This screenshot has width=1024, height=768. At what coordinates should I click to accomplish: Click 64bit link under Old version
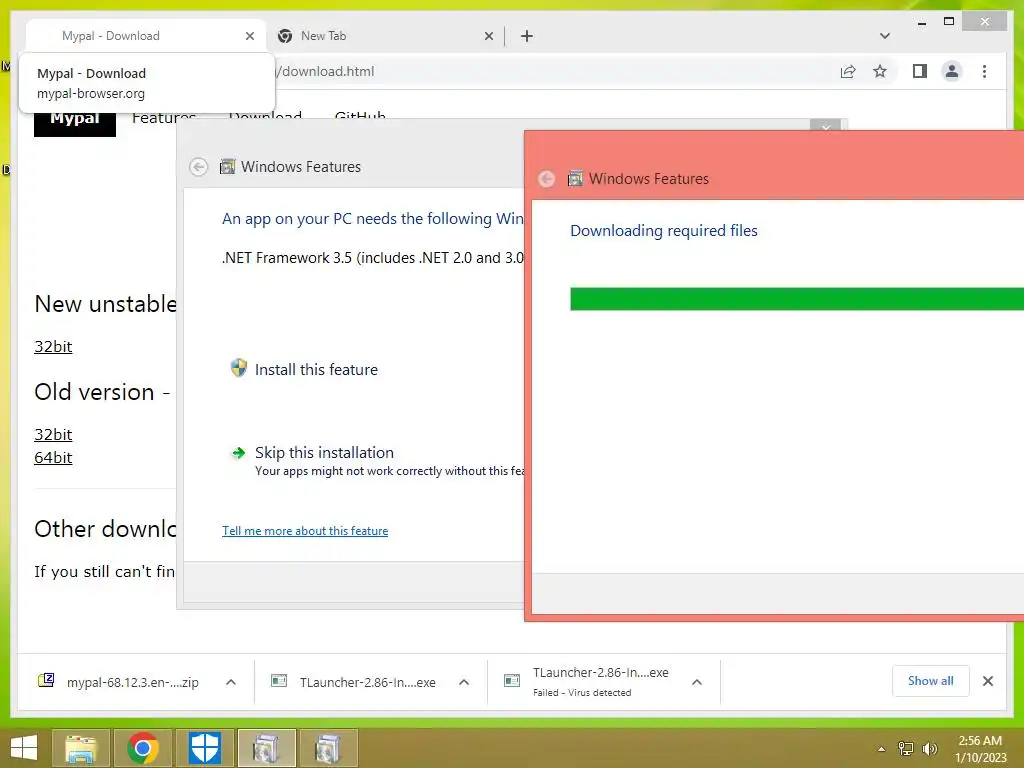click(x=53, y=458)
